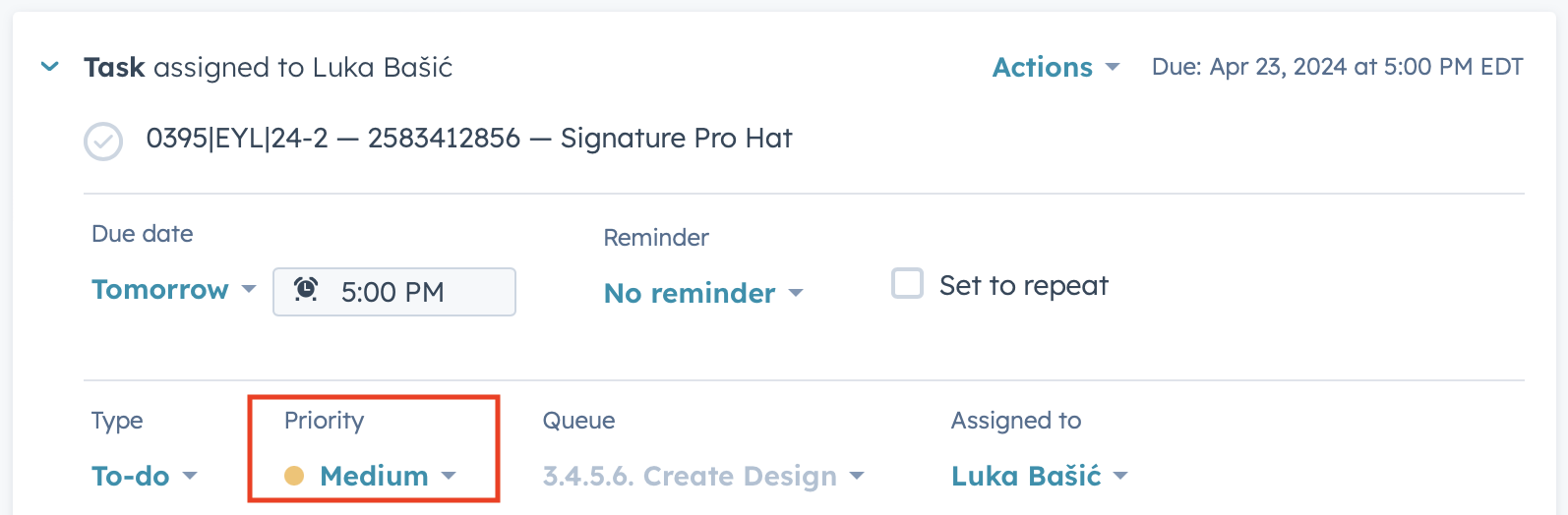Click the Tomorrow due date link

(x=159, y=289)
